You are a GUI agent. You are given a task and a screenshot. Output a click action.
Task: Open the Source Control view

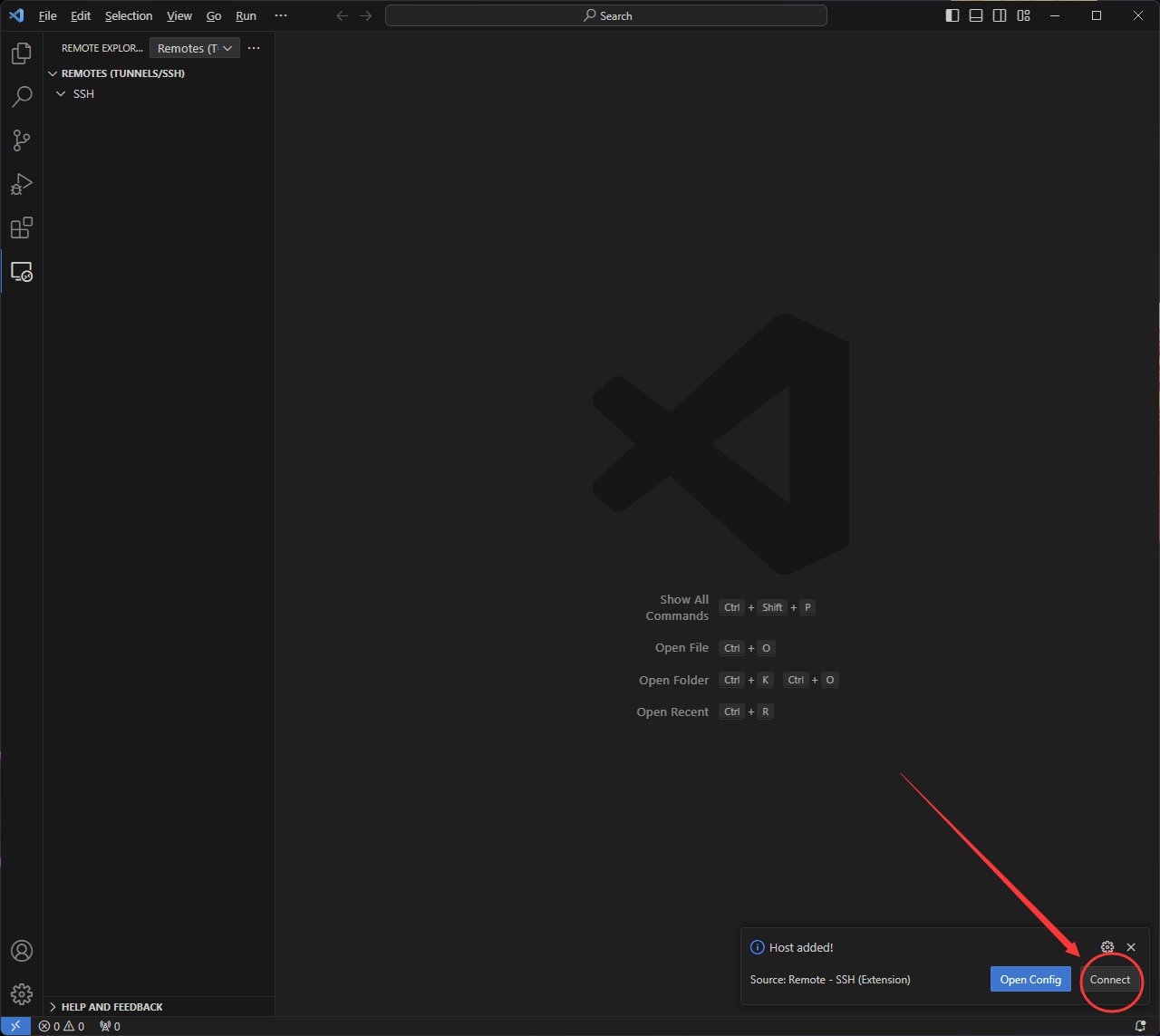(x=22, y=140)
